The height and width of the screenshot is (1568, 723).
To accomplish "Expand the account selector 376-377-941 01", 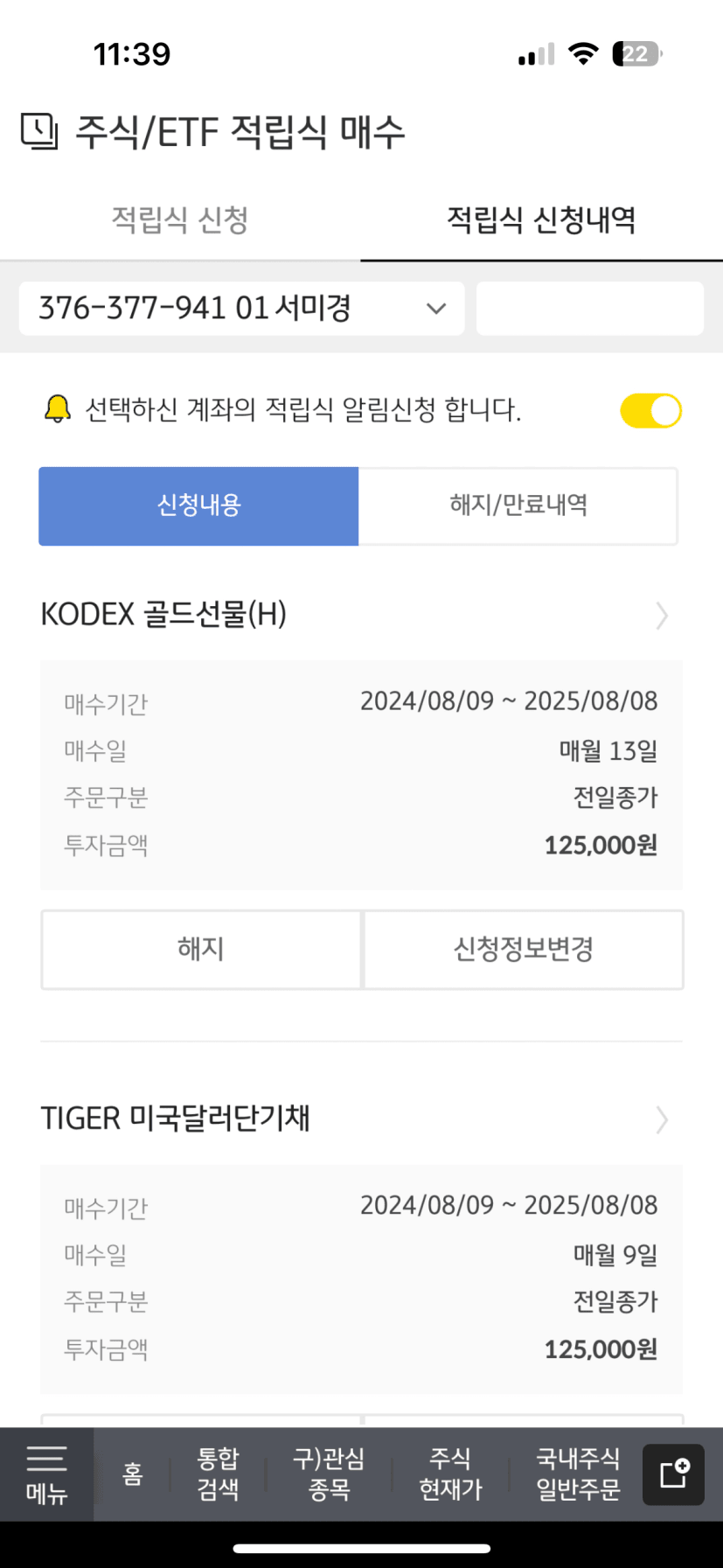I will point(241,308).
